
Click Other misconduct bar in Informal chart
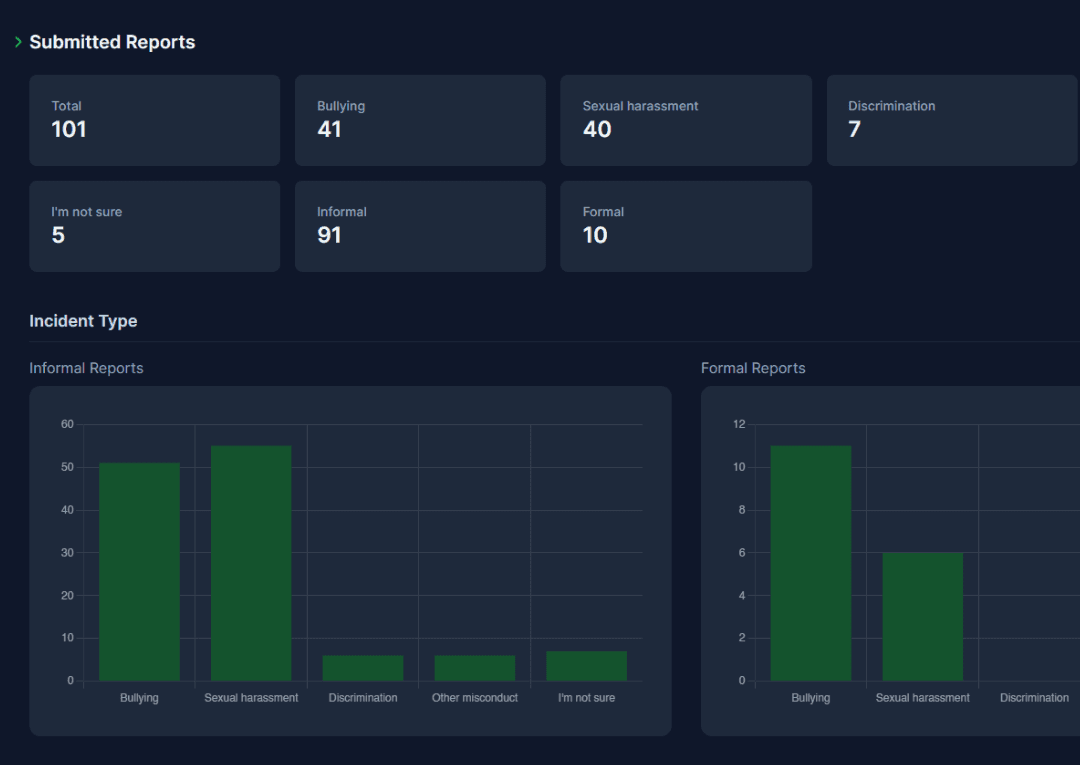tap(475, 668)
